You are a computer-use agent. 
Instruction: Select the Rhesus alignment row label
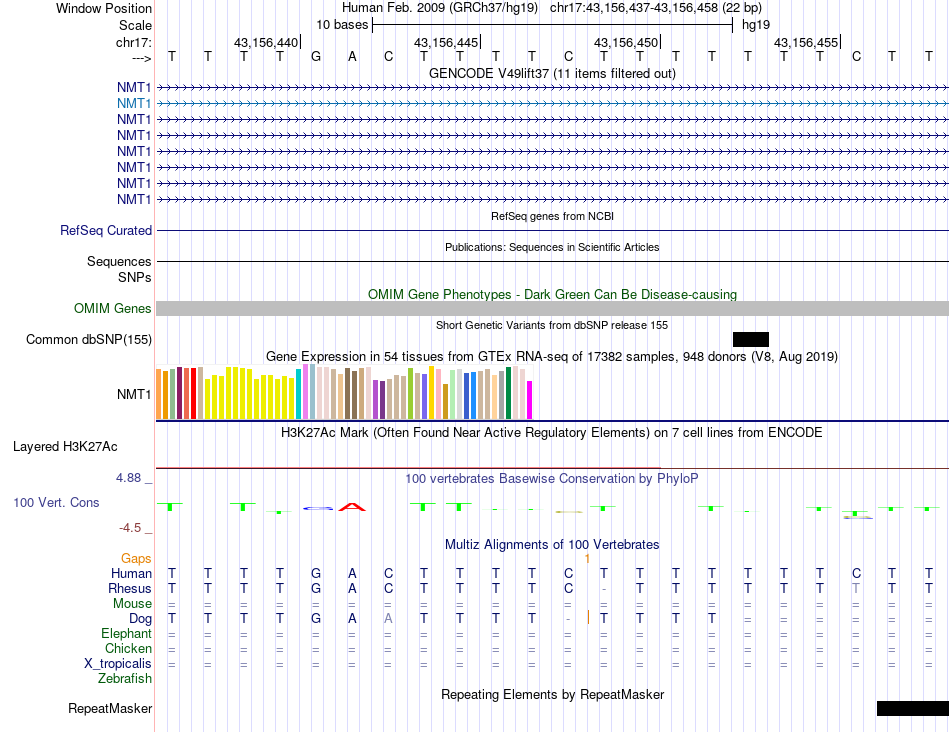(x=130, y=588)
